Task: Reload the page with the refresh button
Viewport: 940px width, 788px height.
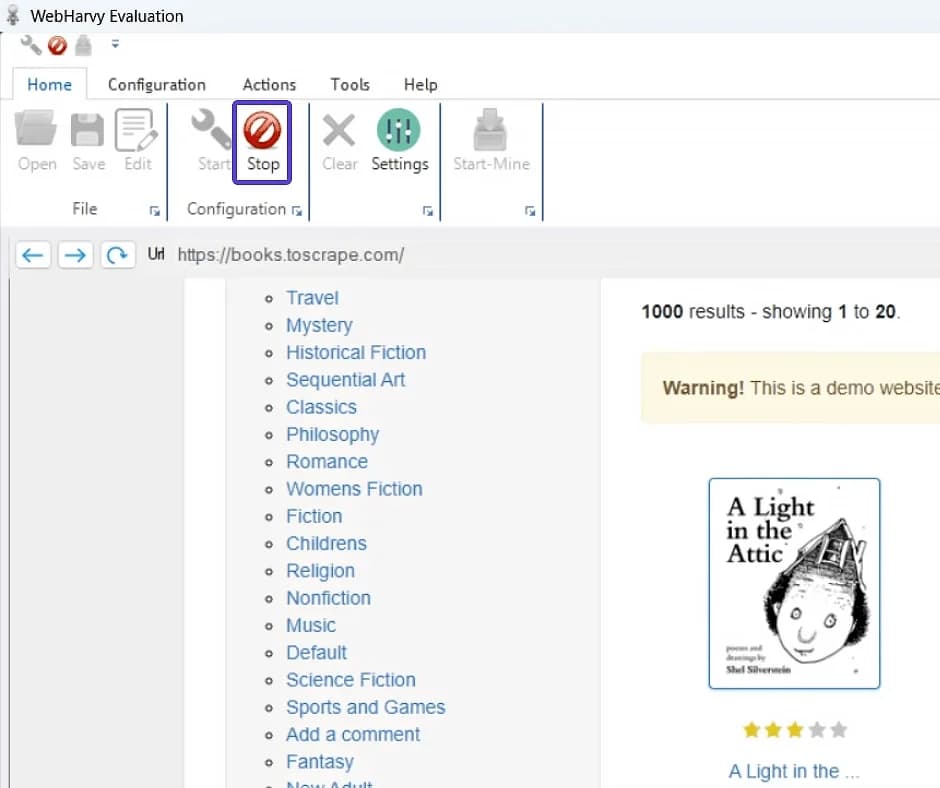Action: point(118,255)
